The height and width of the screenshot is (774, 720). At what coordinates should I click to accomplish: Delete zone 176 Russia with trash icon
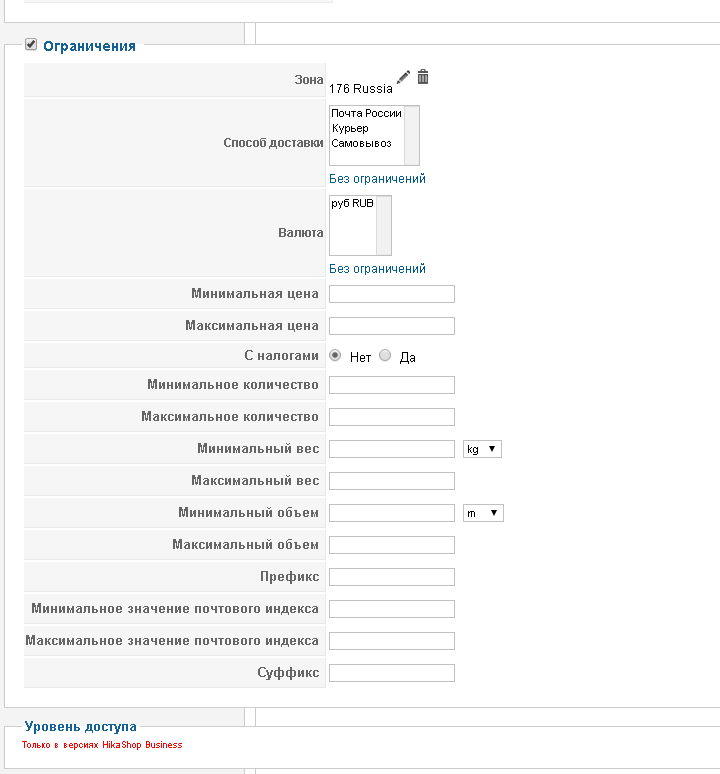click(x=423, y=78)
